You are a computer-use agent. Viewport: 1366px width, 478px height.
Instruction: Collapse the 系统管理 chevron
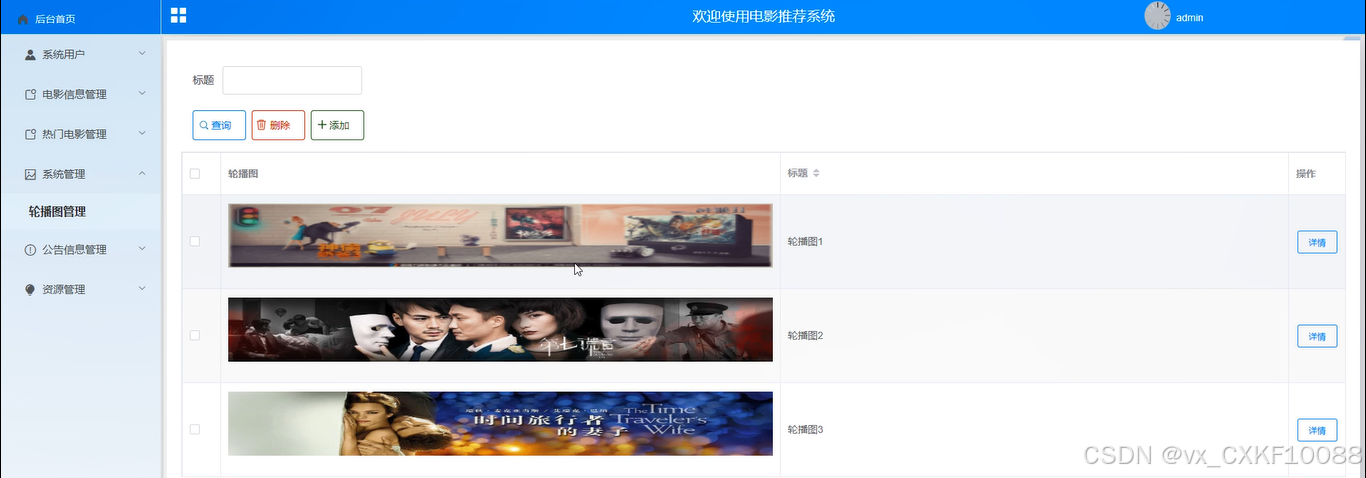click(142, 173)
